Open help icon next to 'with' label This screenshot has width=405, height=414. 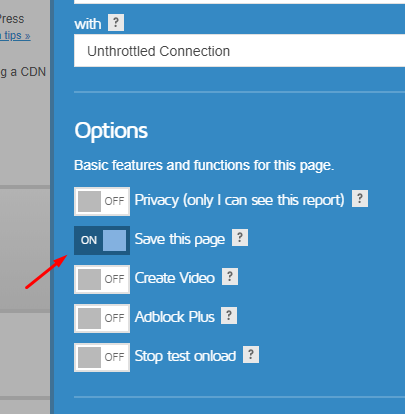pos(116,23)
